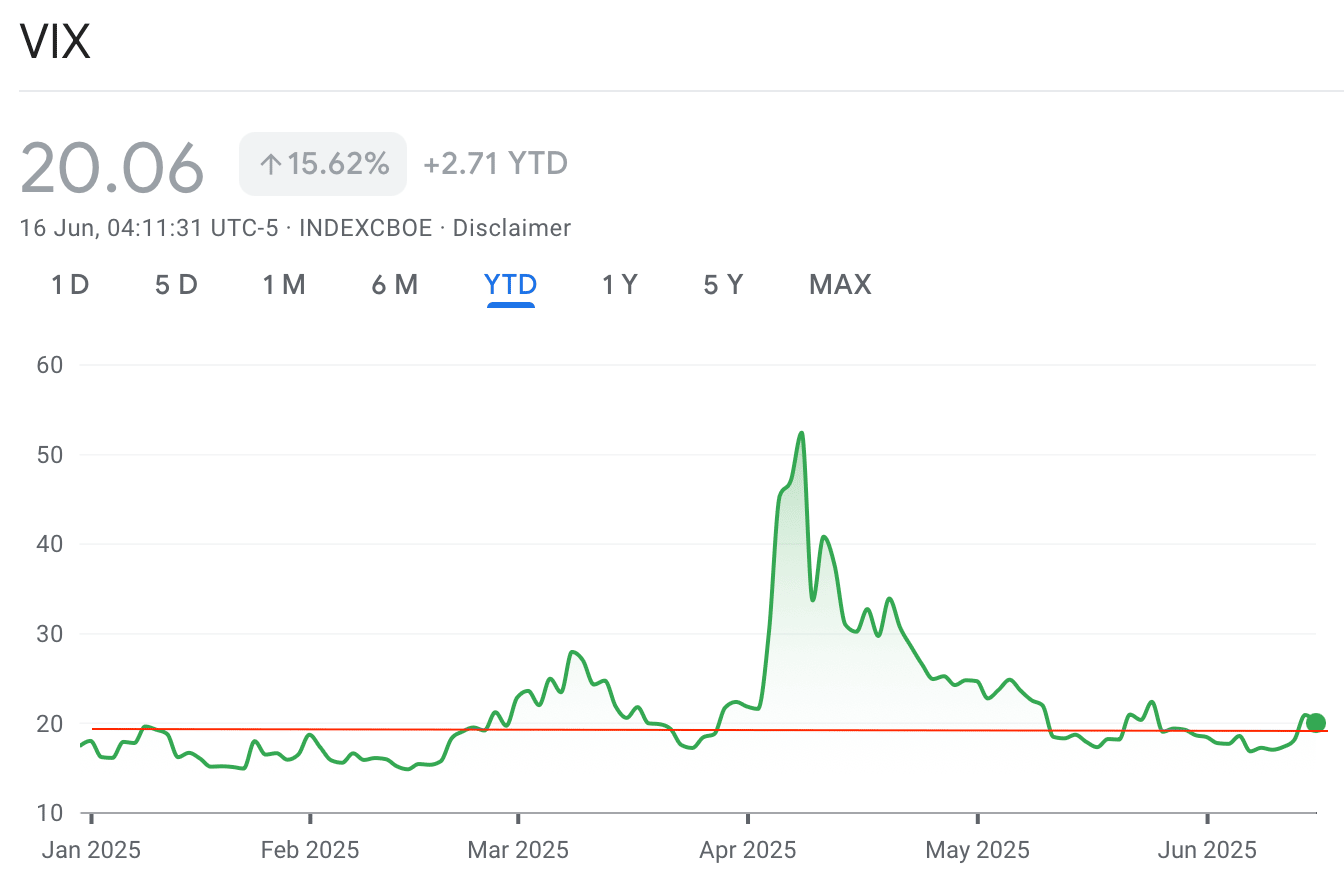
Task: Select the 1 D range tab
Action: pyautogui.click(x=70, y=285)
